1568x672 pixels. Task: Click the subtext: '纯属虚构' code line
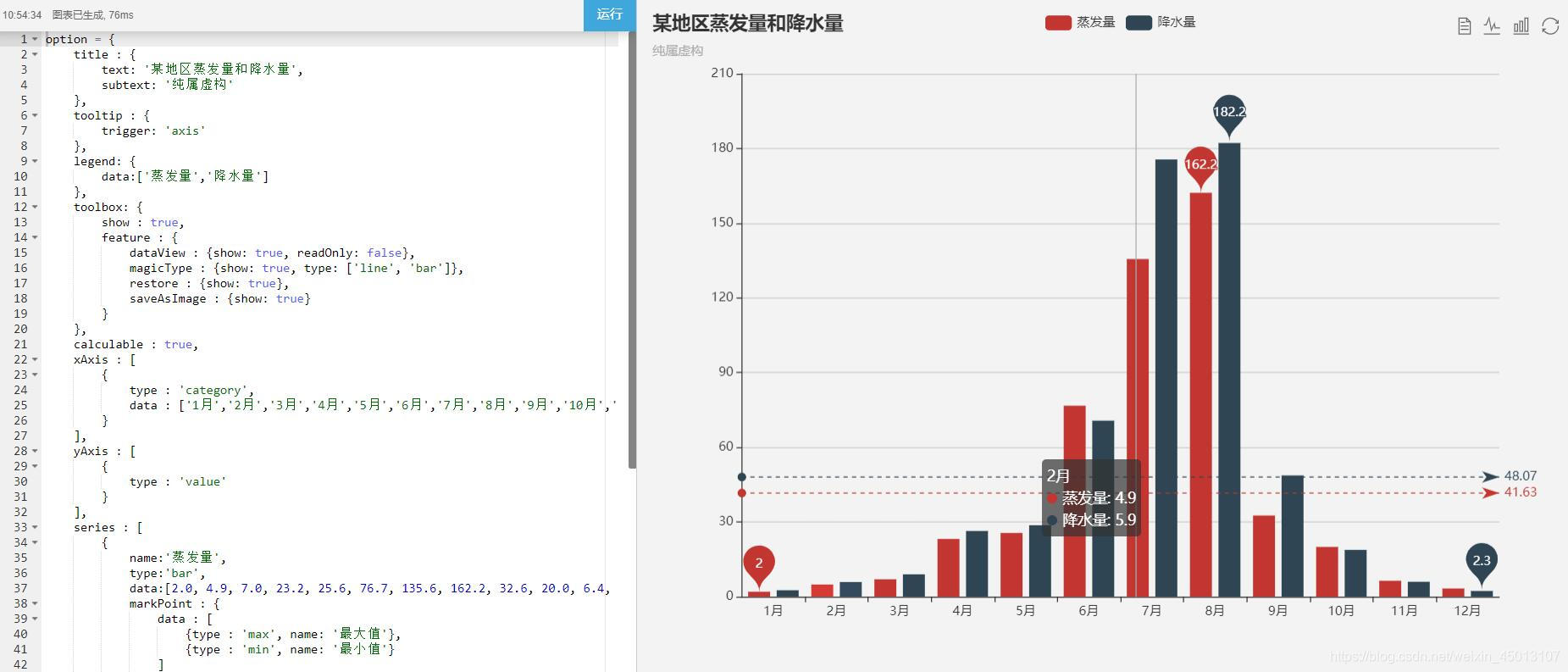coord(168,85)
